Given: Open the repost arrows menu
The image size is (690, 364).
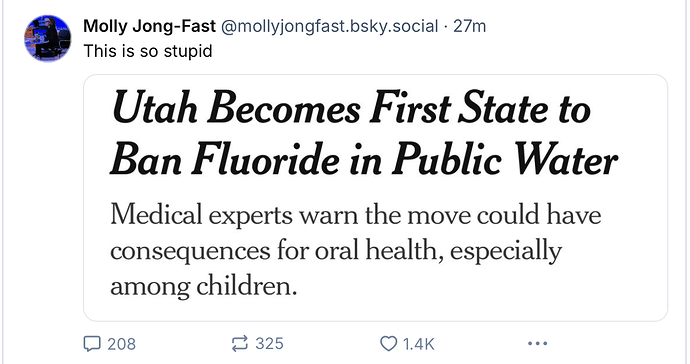Looking at the screenshot, I should 240,344.
